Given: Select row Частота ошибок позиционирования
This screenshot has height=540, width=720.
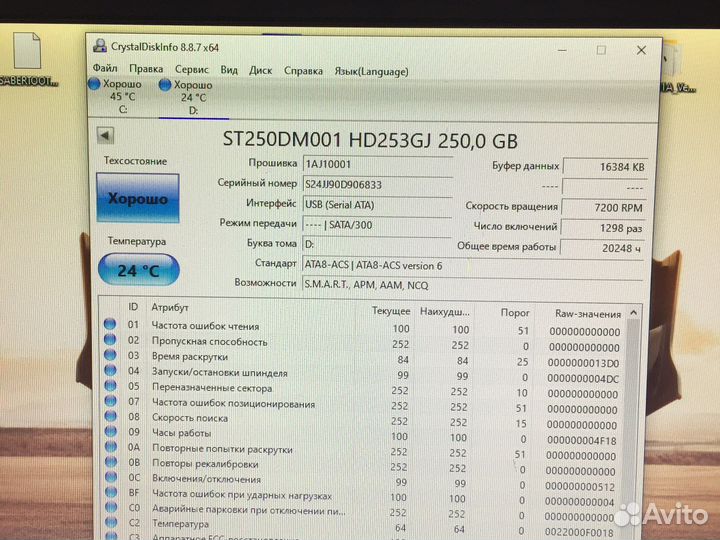Looking at the screenshot, I should (x=363, y=405).
